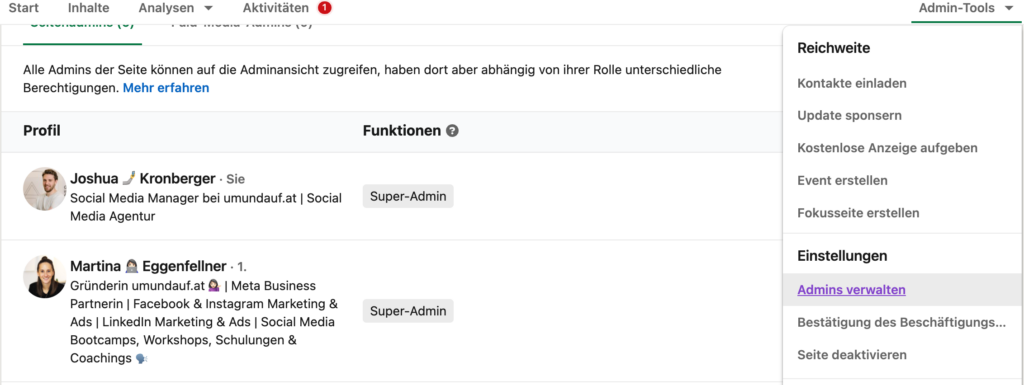The width and height of the screenshot is (1024, 385).
Task: Click Martina's Super-Admin role badge
Action: point(408,311)
